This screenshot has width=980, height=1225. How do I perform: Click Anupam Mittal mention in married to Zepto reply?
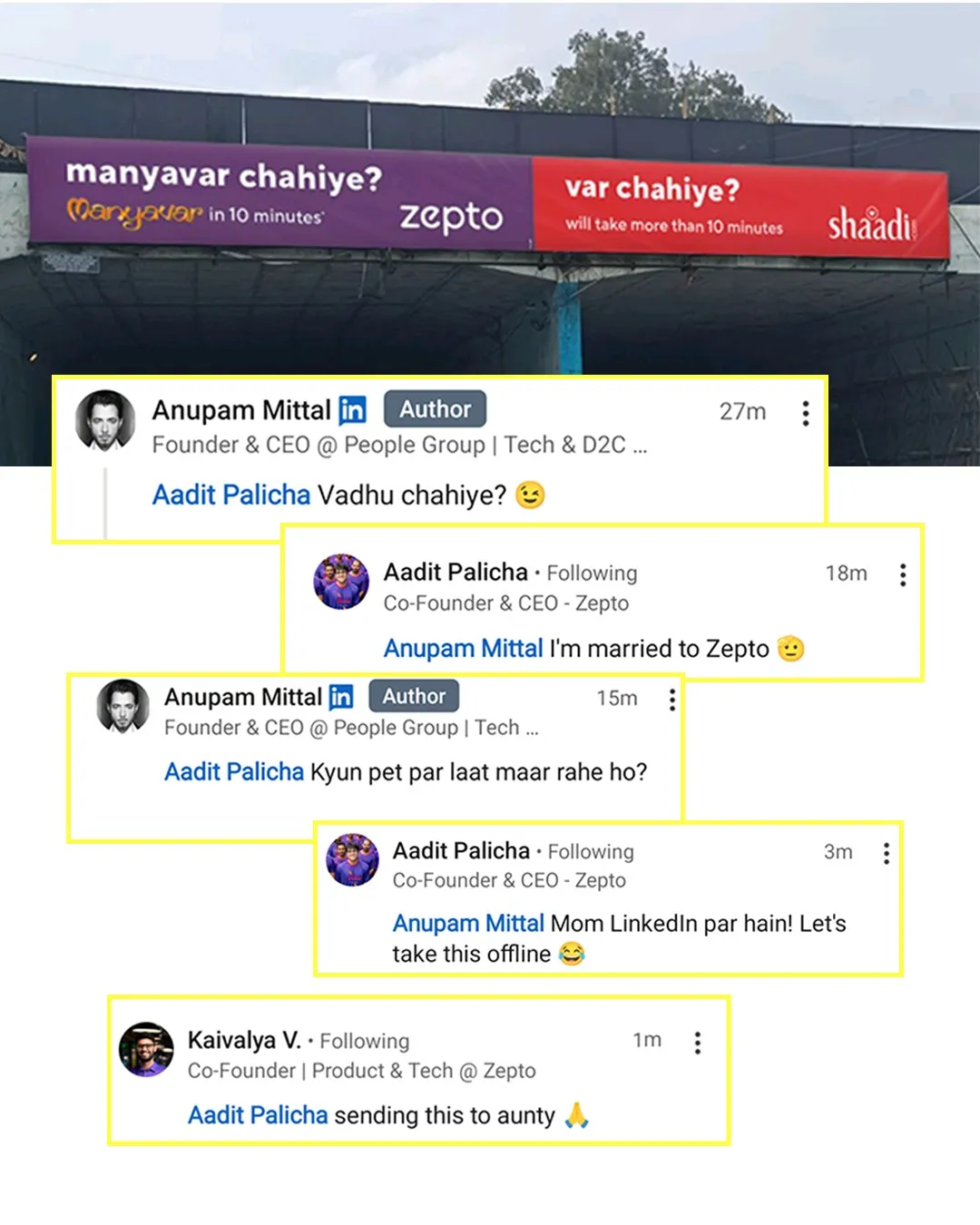pyautogui.click(x=463, y=648)
